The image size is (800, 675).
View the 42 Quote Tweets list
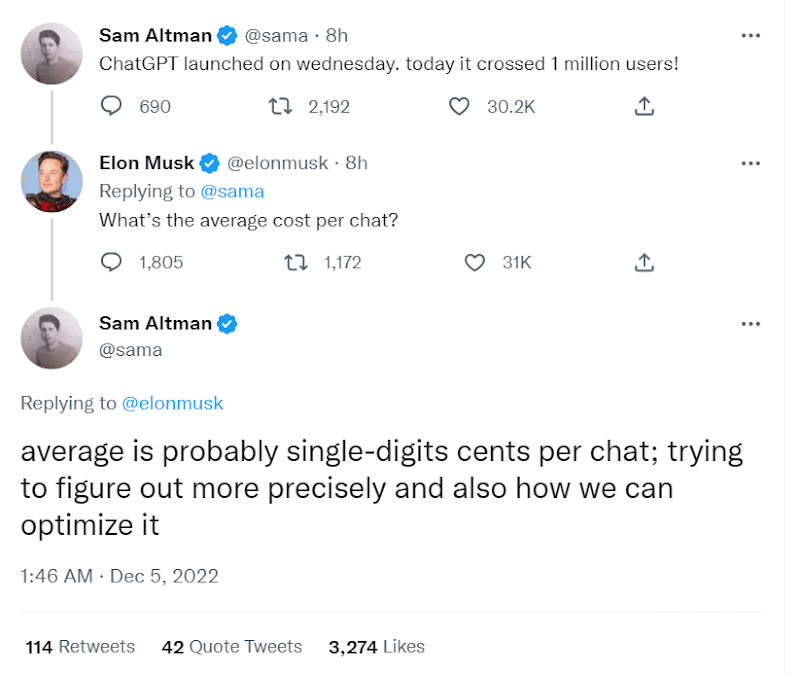(232, 647)
